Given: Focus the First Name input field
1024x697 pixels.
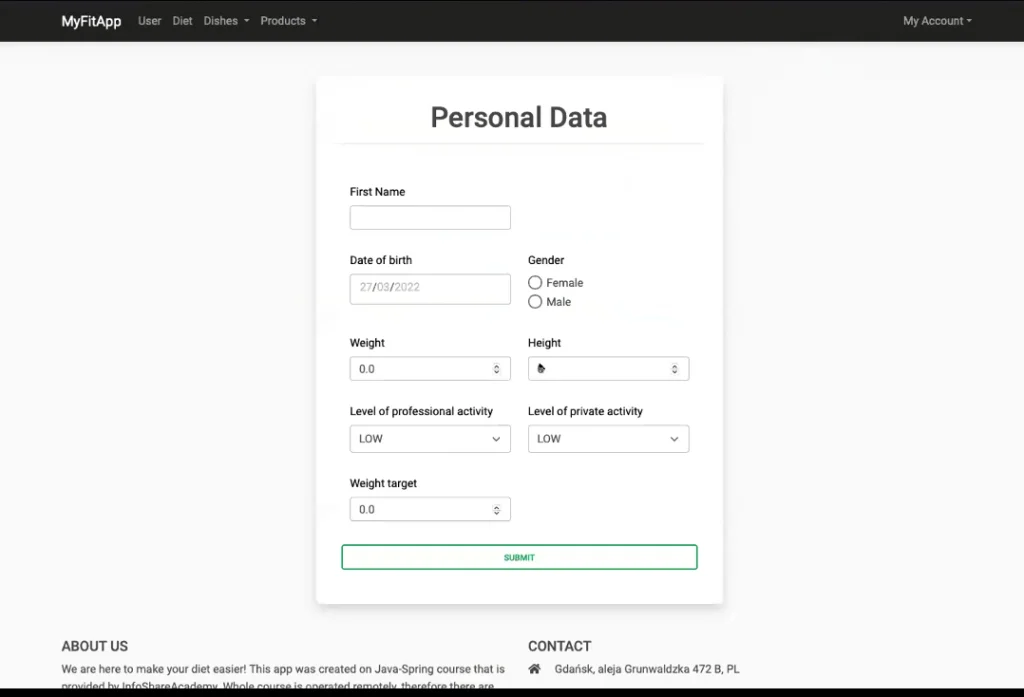Looking at the screenshot, I should [430, 218].
